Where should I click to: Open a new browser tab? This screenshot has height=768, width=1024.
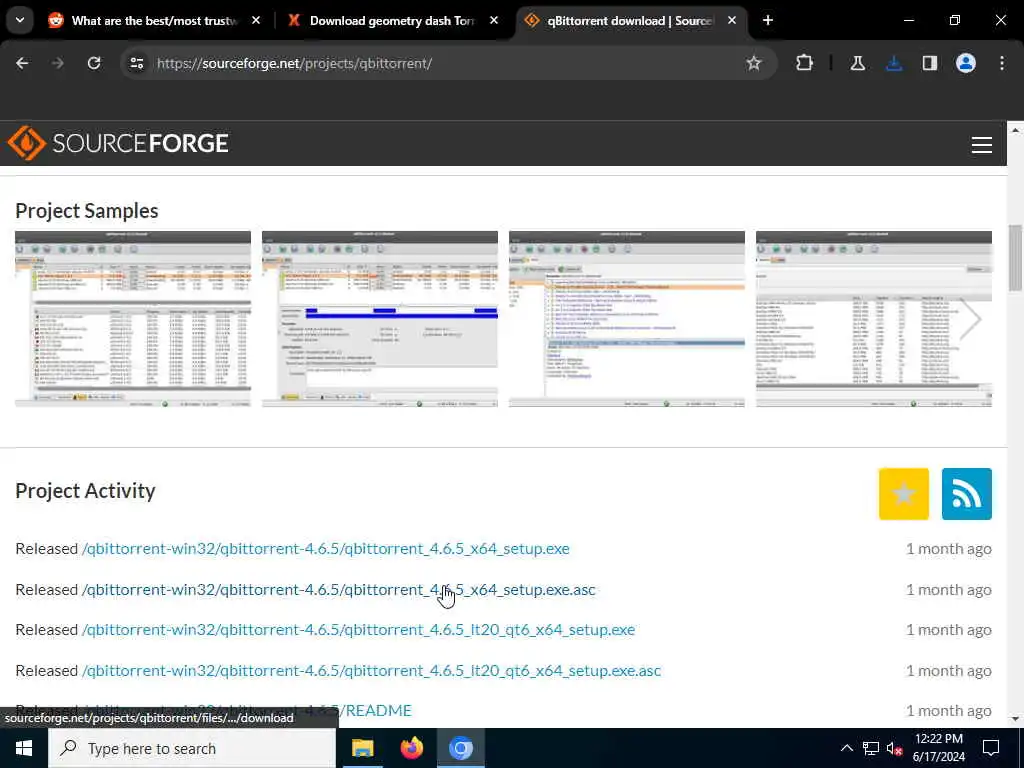pyautogui.click(x=767, y=20)
